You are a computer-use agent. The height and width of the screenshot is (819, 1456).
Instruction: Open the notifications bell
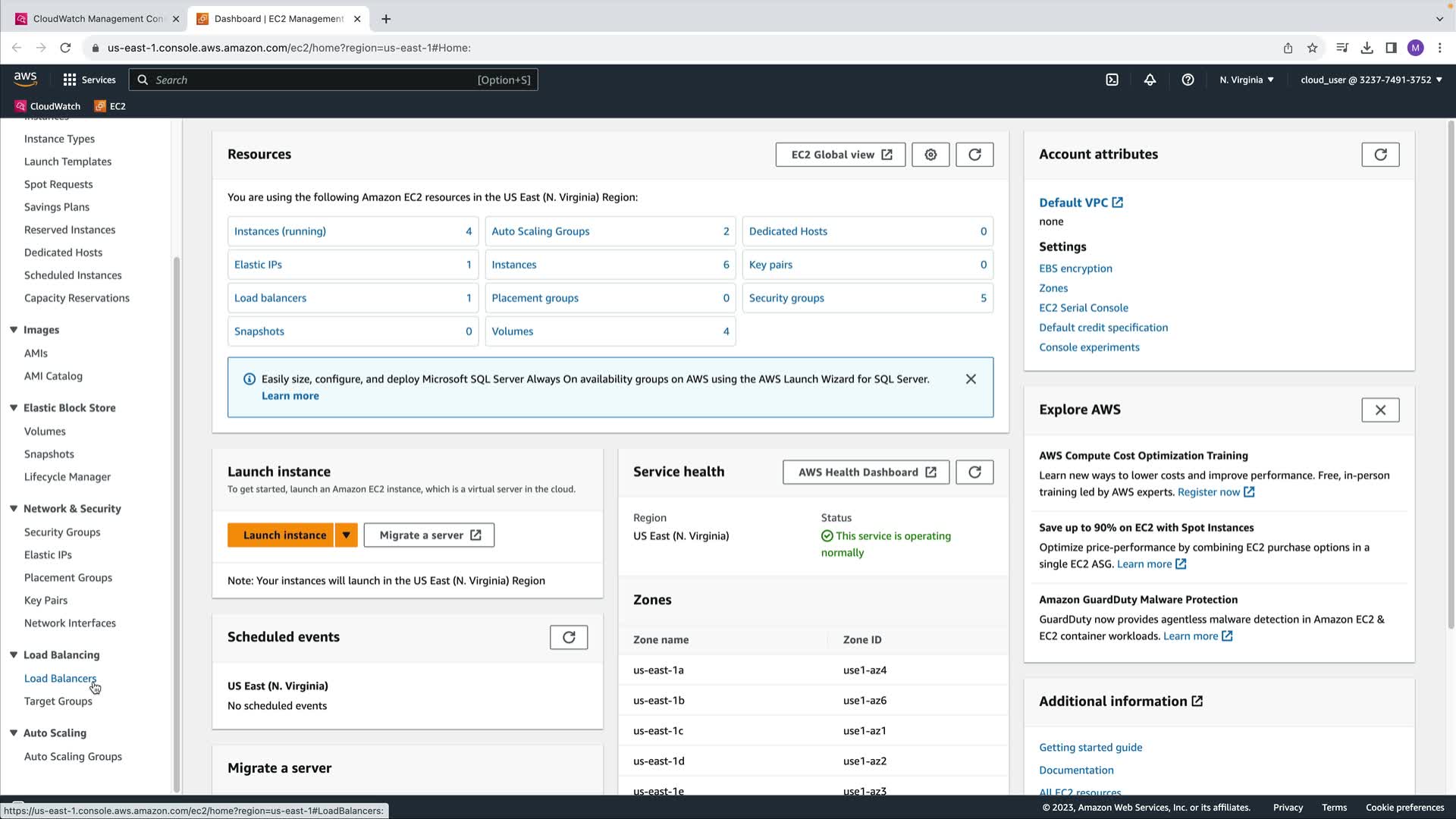pos(1150,80)
